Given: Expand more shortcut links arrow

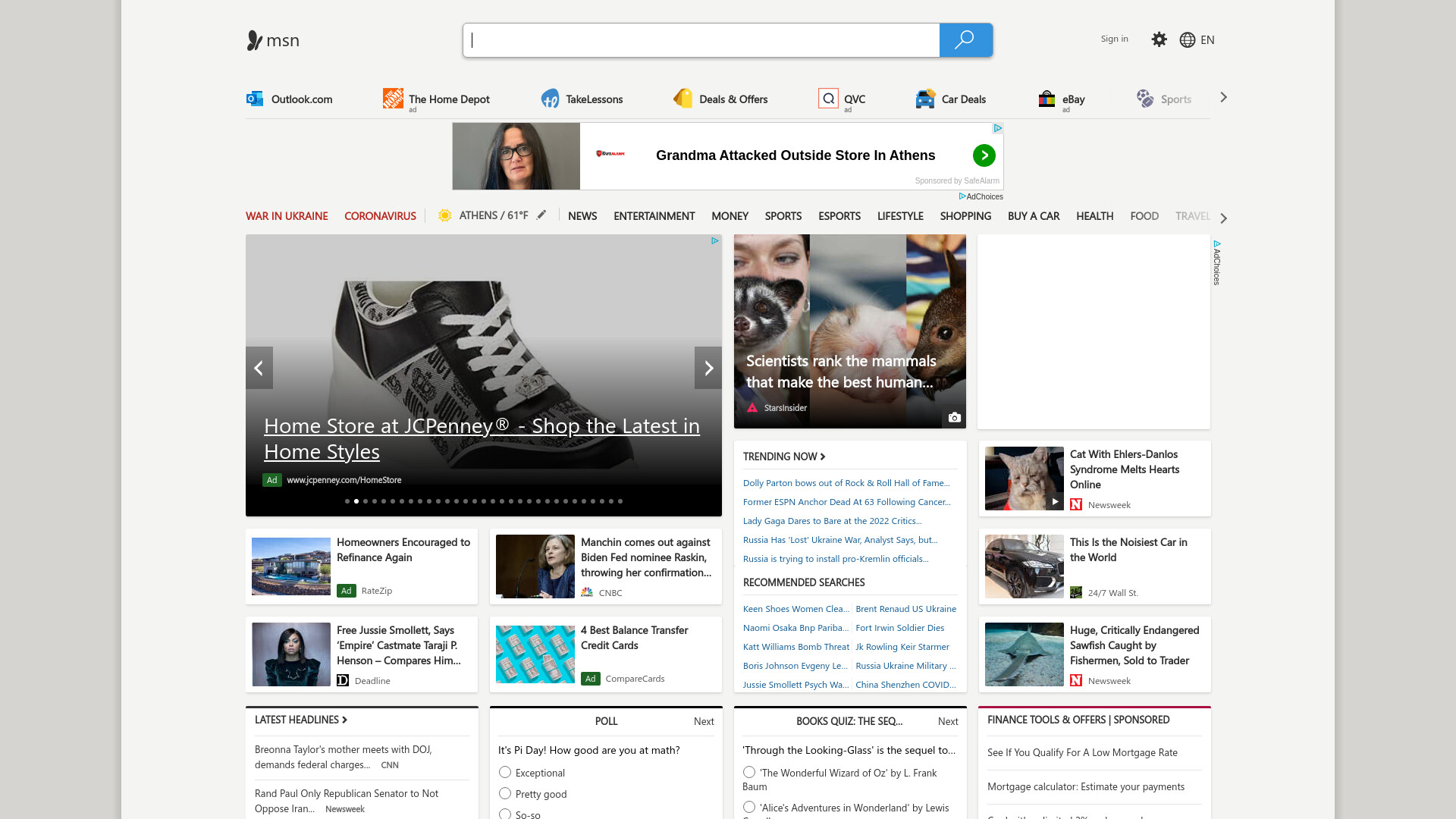Looking at the screenshot, I should tap(1223, 97).
